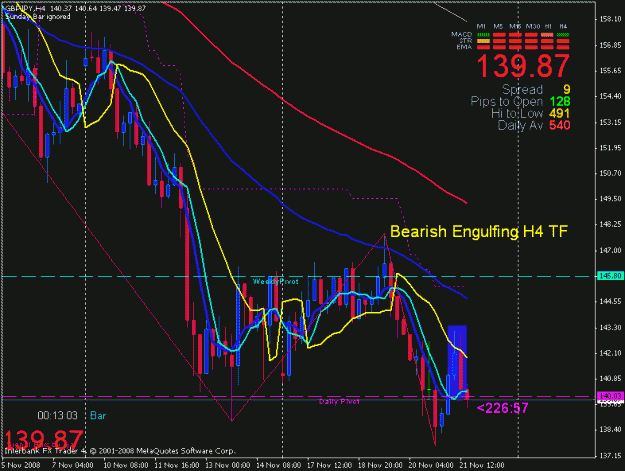Click the large red 139.87 price below signal bars

tap(523, 66)
